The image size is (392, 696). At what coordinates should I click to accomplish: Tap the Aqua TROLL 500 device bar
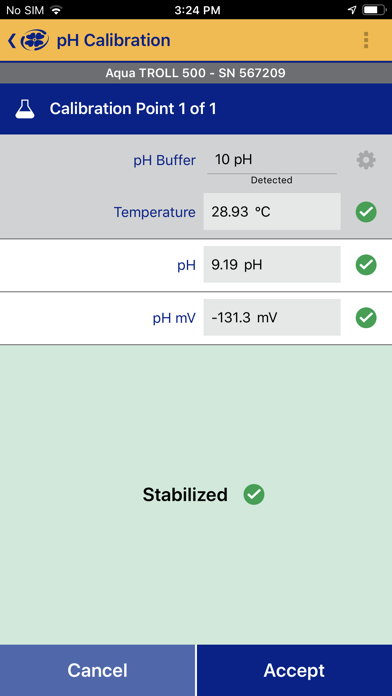coord(196,73)
